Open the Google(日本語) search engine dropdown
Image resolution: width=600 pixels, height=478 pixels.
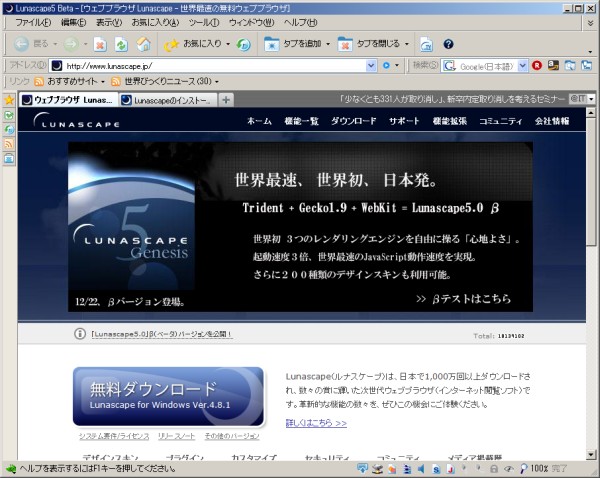(x=522, y=66)
